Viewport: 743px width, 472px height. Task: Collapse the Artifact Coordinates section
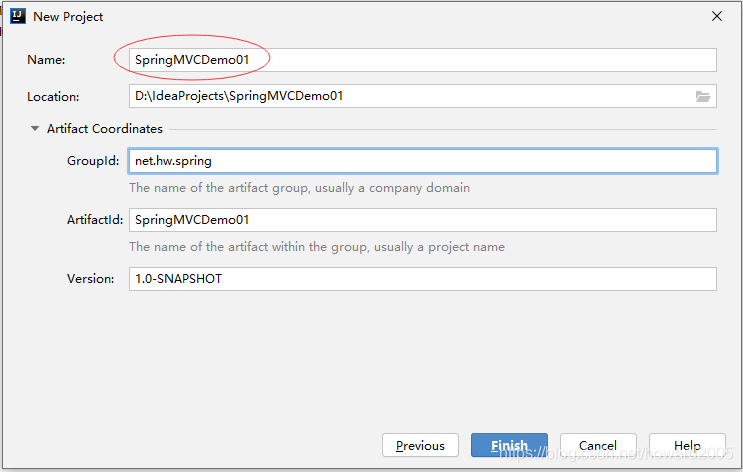35,128
